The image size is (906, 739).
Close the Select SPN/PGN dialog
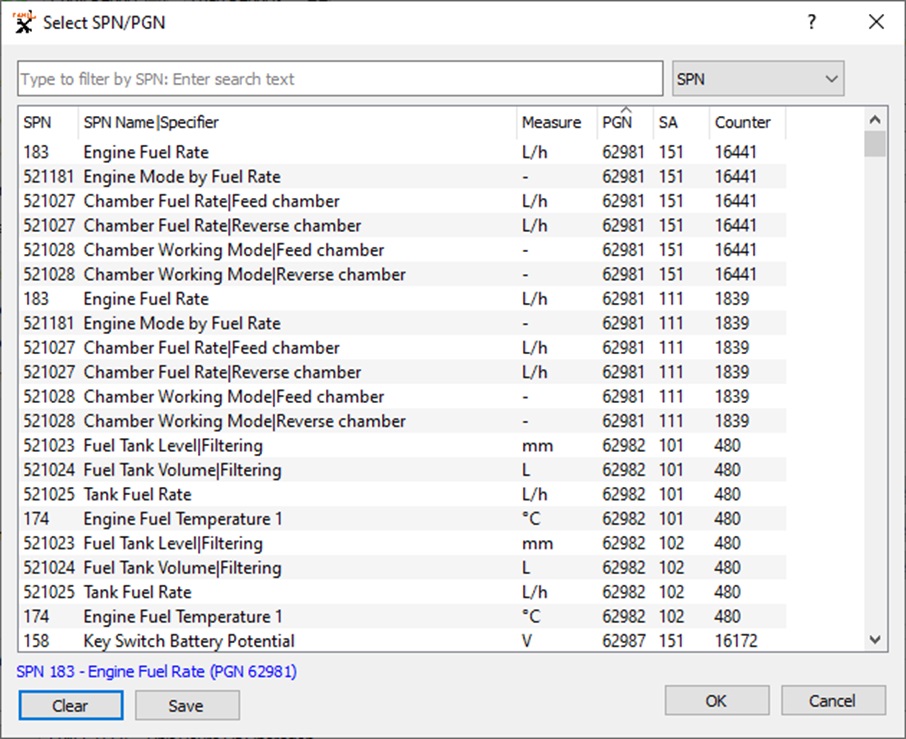[876, 22]
